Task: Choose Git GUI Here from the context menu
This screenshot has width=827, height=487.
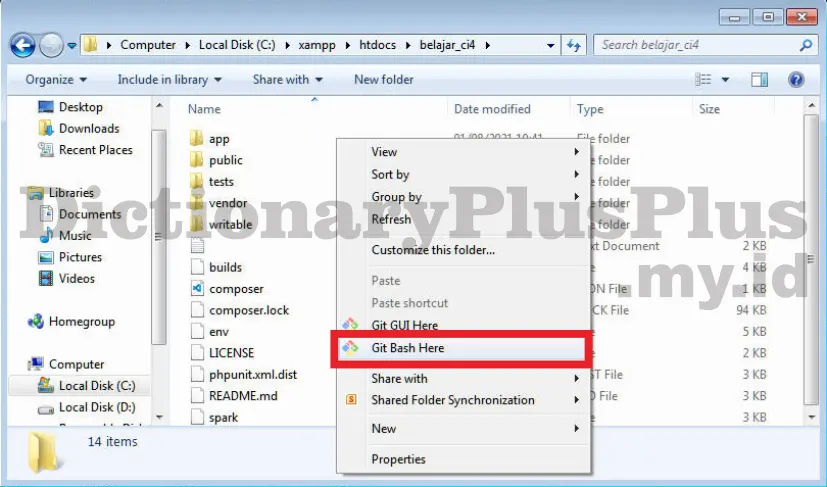Action: (463, 325)
